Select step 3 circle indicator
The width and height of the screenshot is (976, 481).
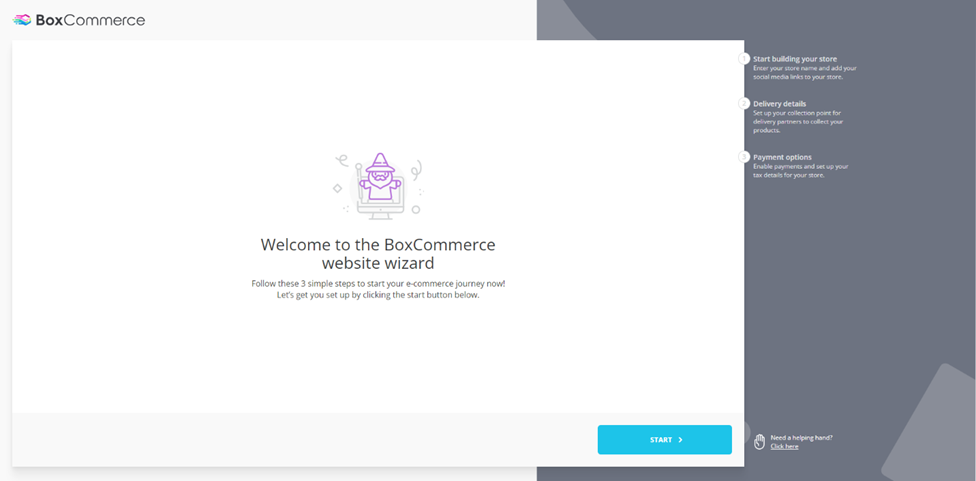pos(744,157)
